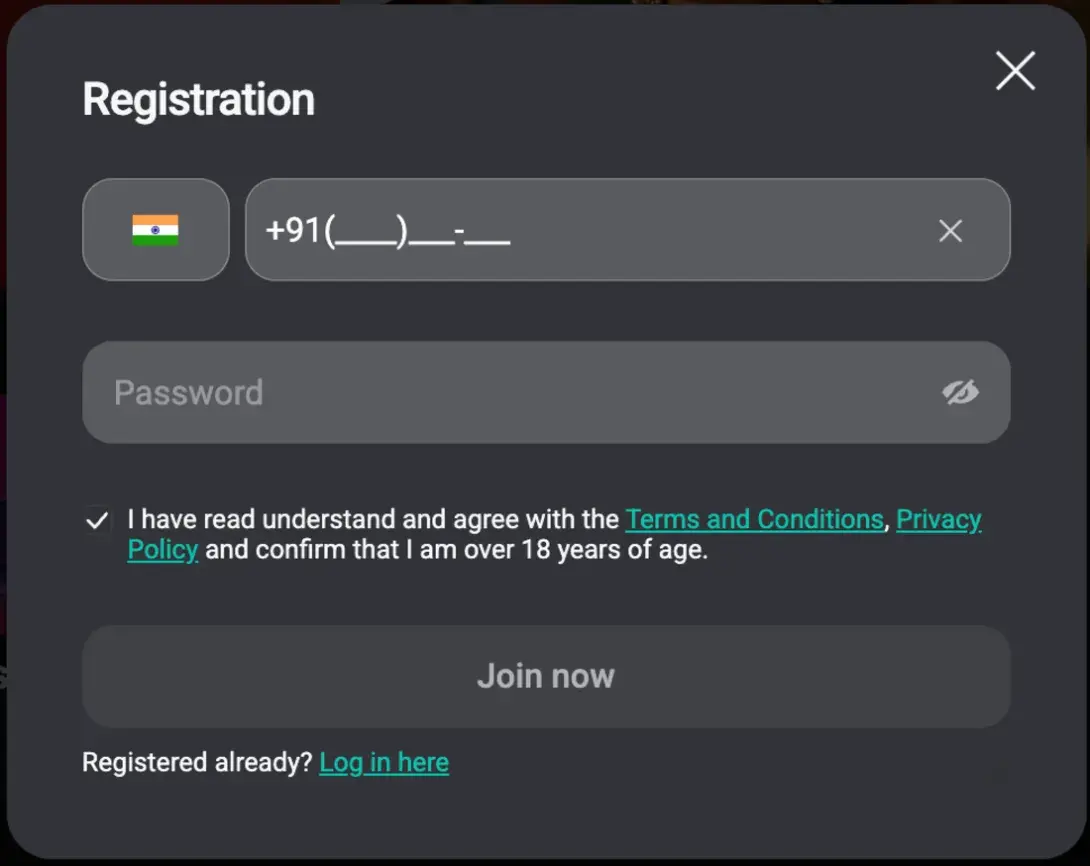Open the Privacy link after Terms and Conditions
Image resolution: width=1090 pixels, height=866 pixels.
tap(938, 520)
